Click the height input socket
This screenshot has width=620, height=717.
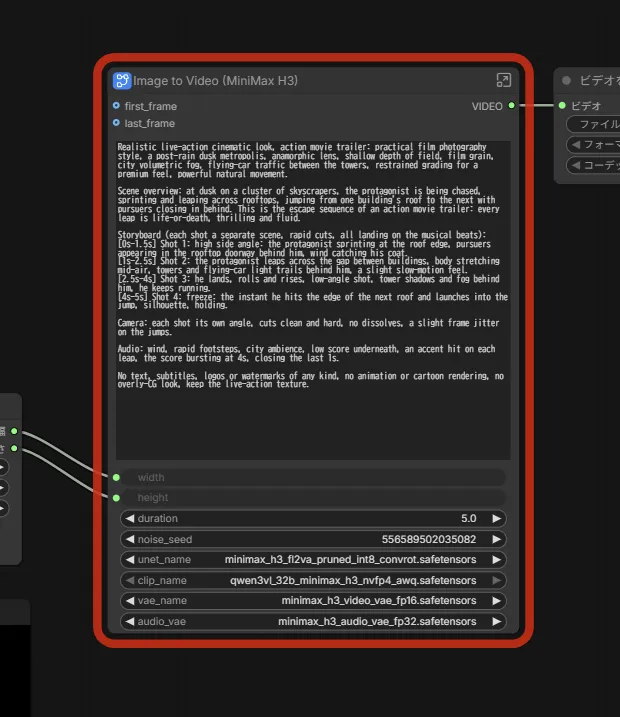click(x=116, y=498)
